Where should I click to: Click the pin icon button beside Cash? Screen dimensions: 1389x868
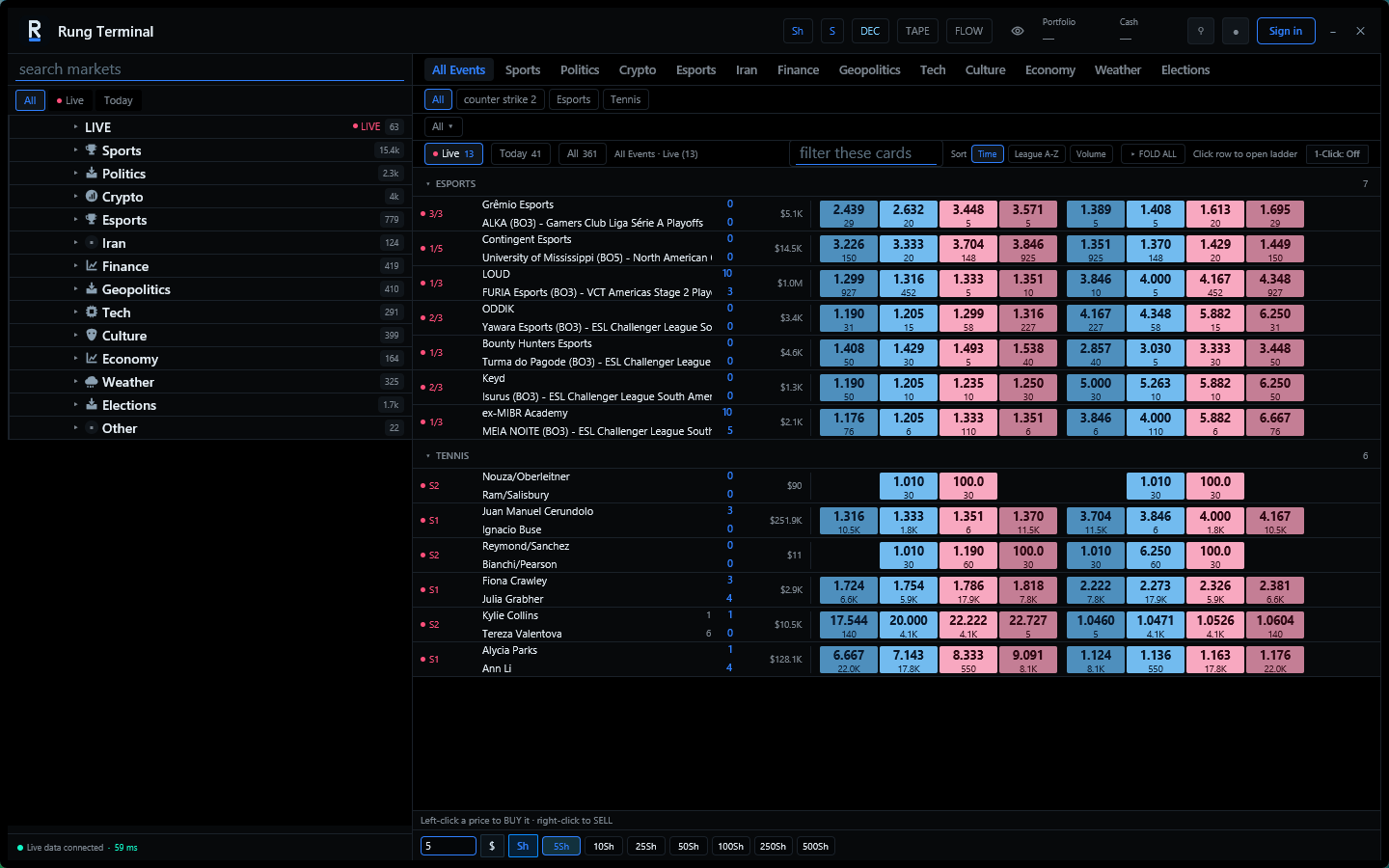pos(1201,31)
